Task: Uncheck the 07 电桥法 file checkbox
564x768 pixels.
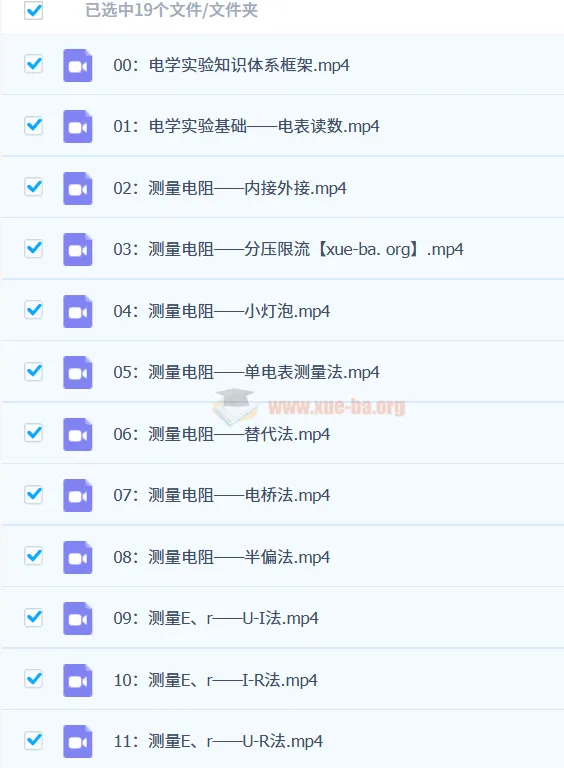Action: pyautogui.click(x=34, y=494)
